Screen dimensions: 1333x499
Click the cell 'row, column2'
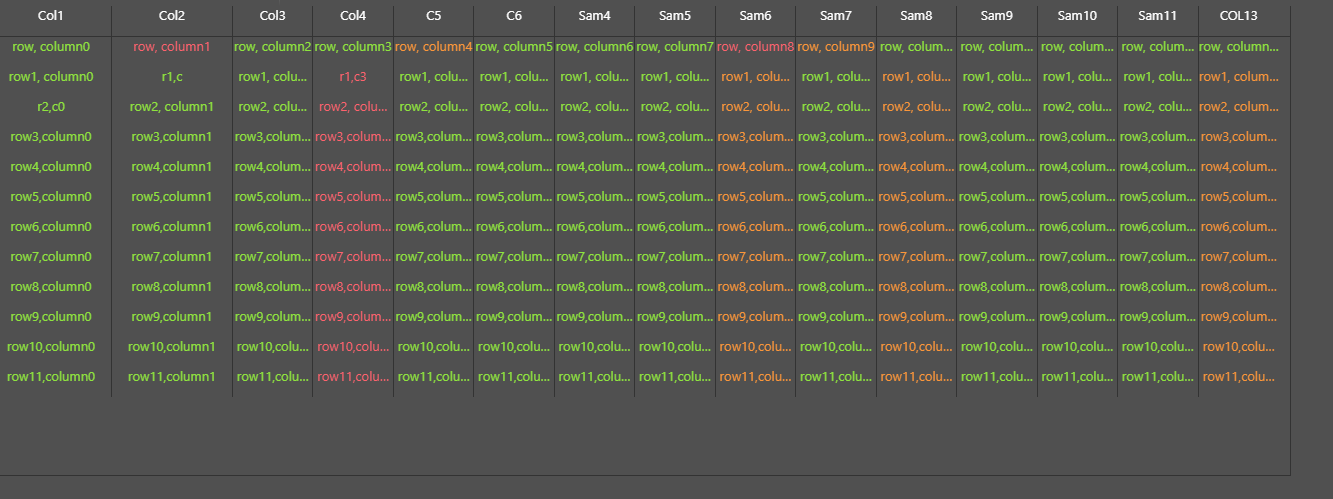272,47
